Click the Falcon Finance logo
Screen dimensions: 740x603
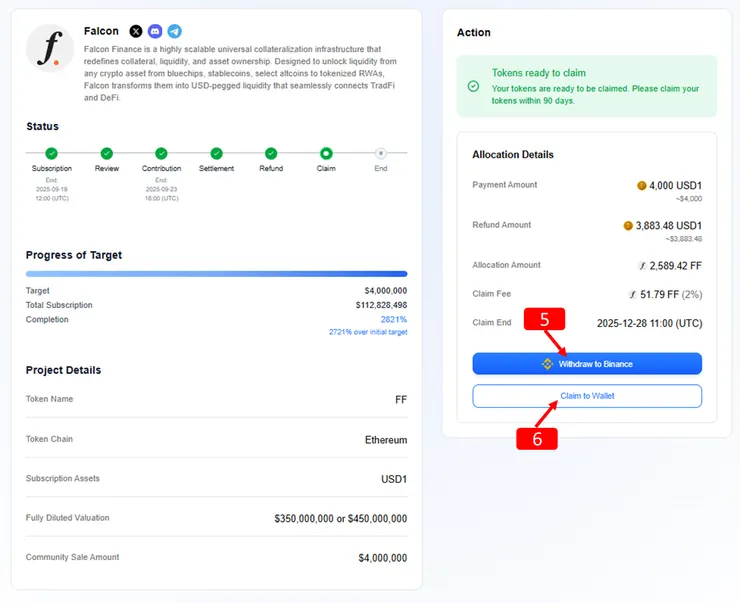coord(50,49)
